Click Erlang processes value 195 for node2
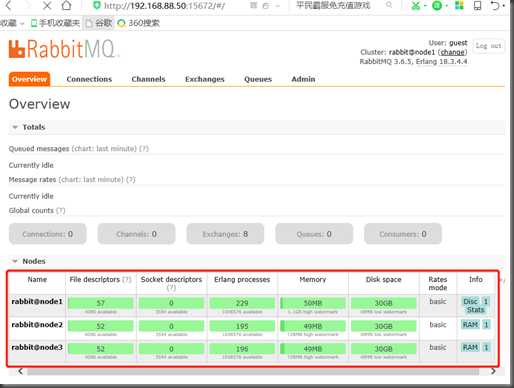This screenshot has height=388, width=514. [x=242, y=326]
